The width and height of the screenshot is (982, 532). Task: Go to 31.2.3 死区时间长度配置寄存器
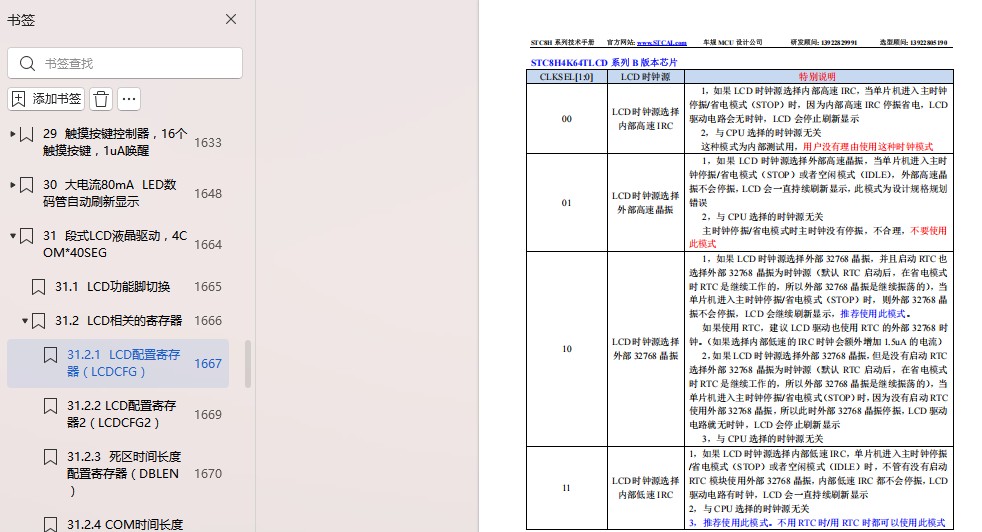[x=123, y=474]
